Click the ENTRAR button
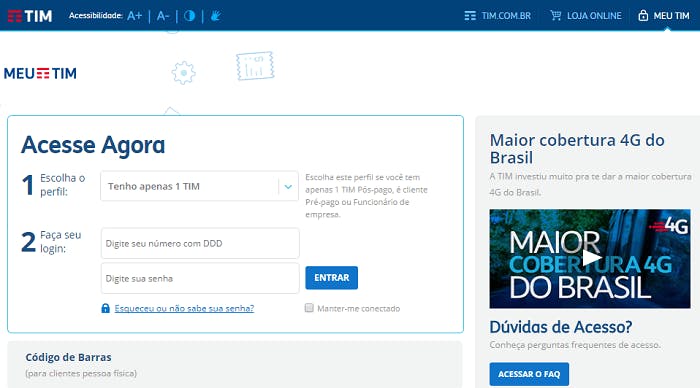700x388 pixels. [331, 278]
